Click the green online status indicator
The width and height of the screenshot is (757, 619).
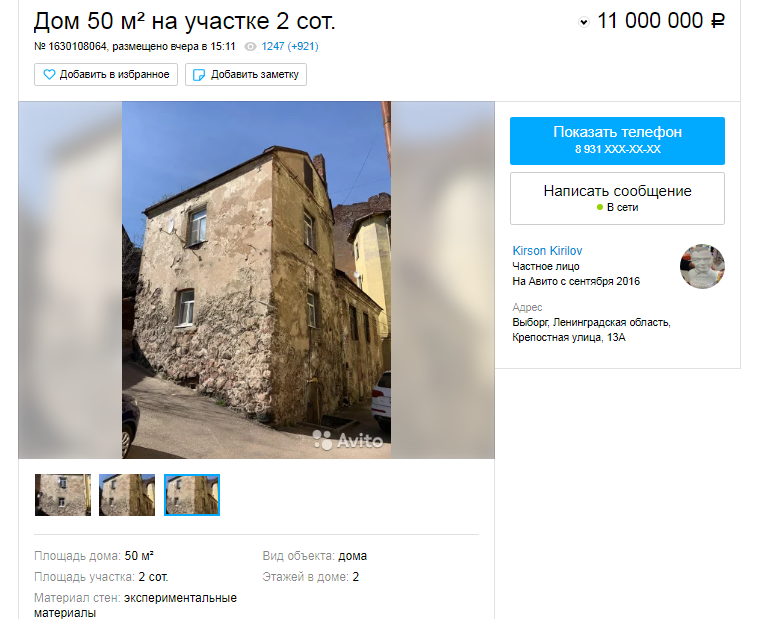pos(600,207)
